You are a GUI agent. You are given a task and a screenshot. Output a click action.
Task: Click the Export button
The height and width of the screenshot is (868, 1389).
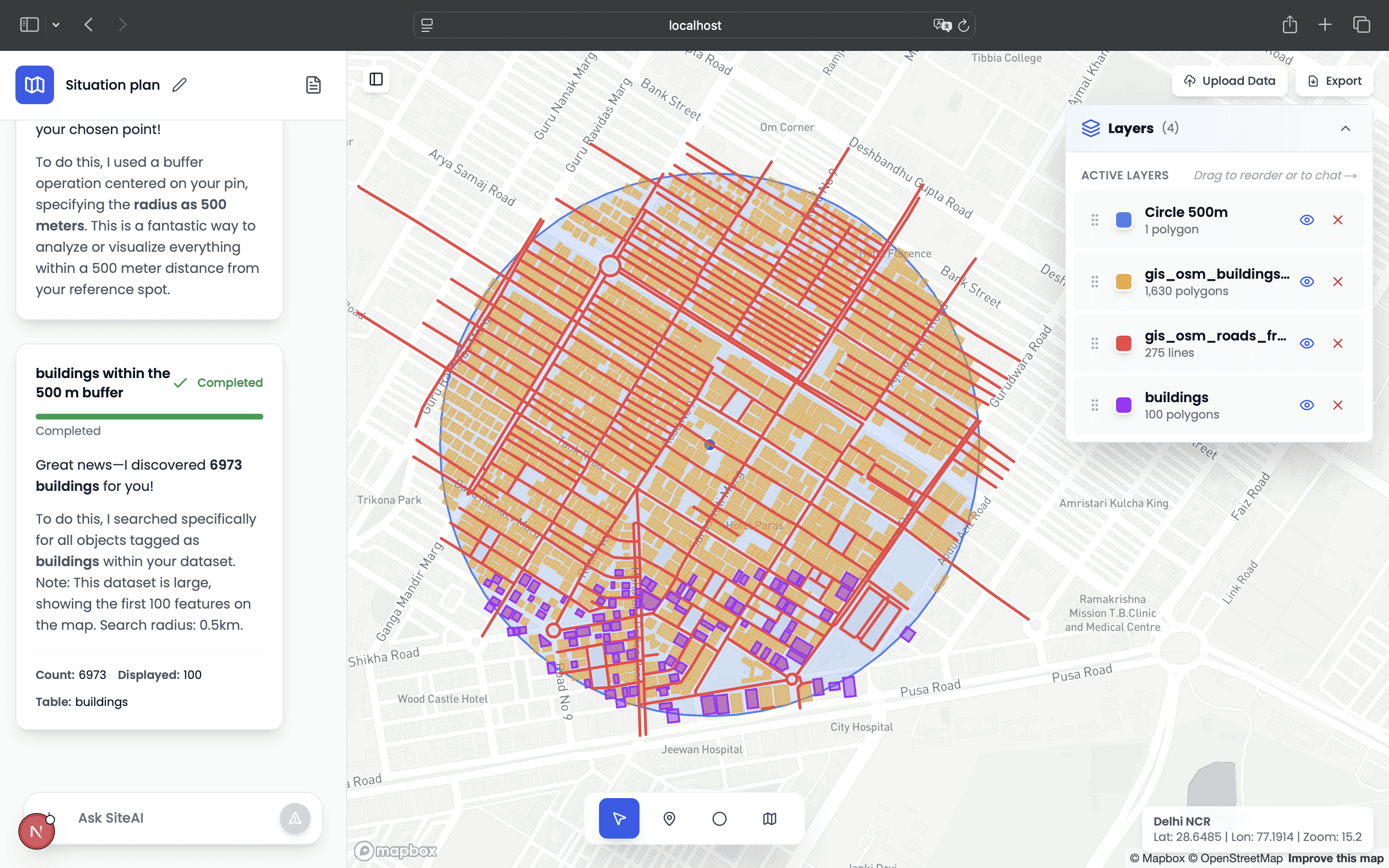pos(1334,81)
